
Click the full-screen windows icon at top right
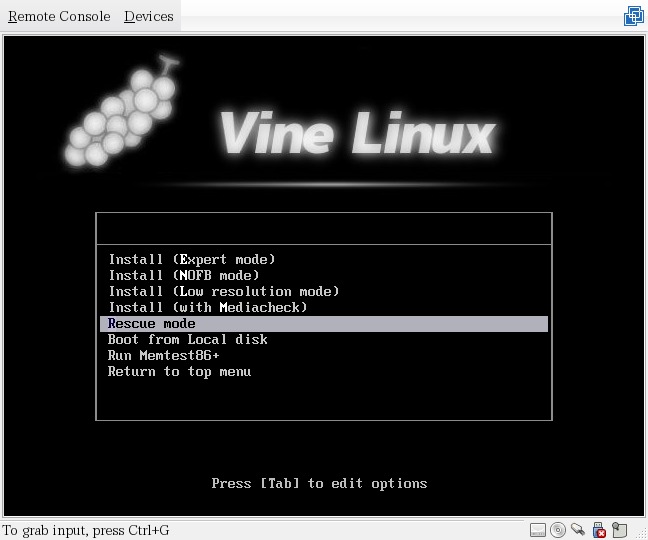pyautogui.click(x=634, y=16)
